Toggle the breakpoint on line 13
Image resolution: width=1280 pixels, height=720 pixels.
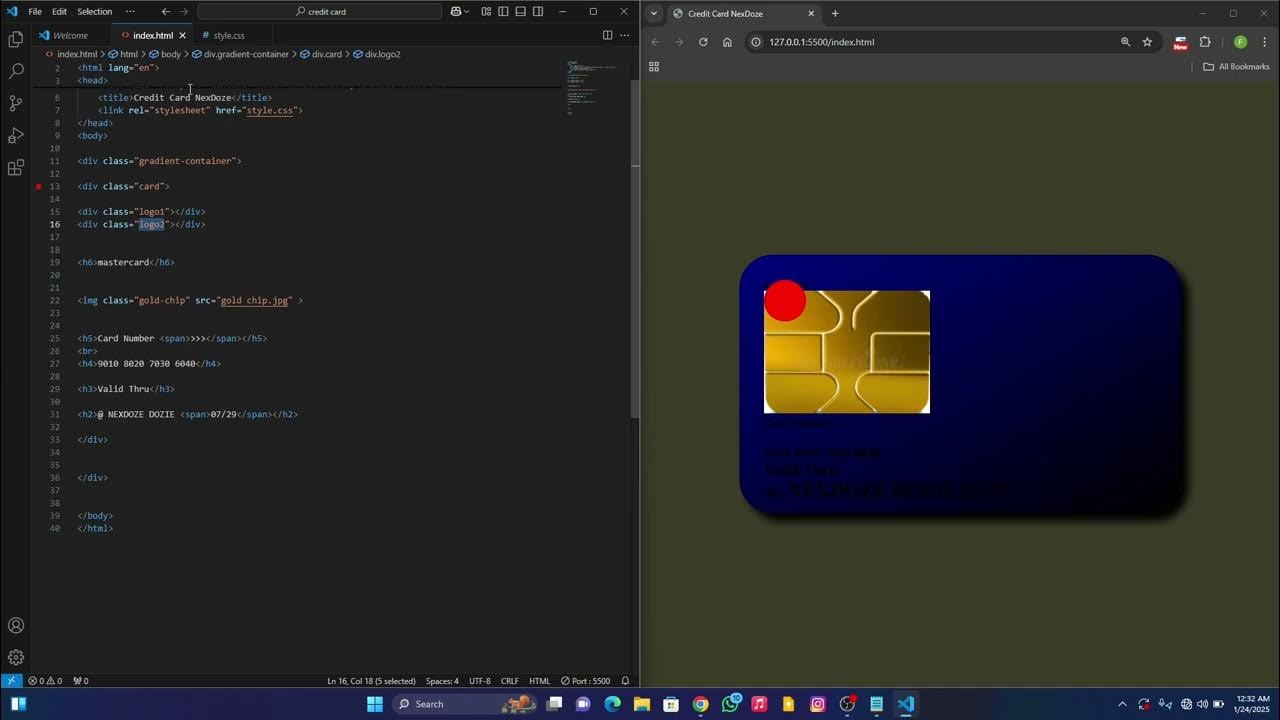(39, 187)
